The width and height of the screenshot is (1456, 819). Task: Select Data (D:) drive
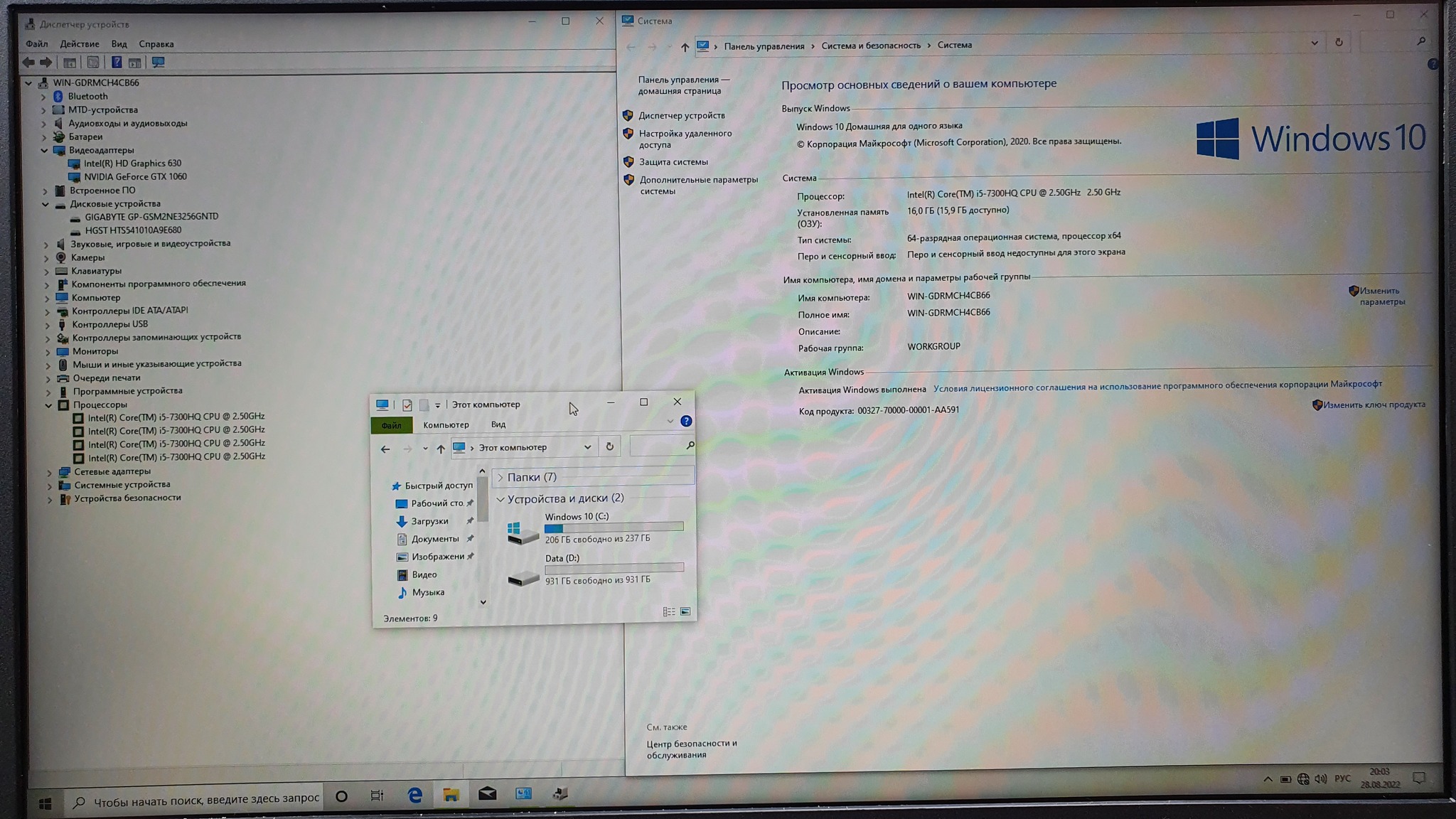594,569
